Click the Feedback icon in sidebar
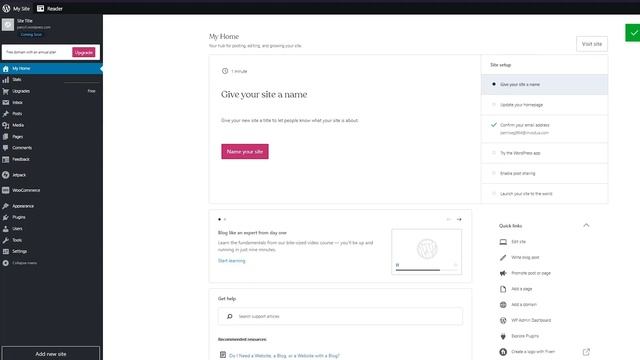The height and width of the screenshot is (360, 640). (6, 159)
